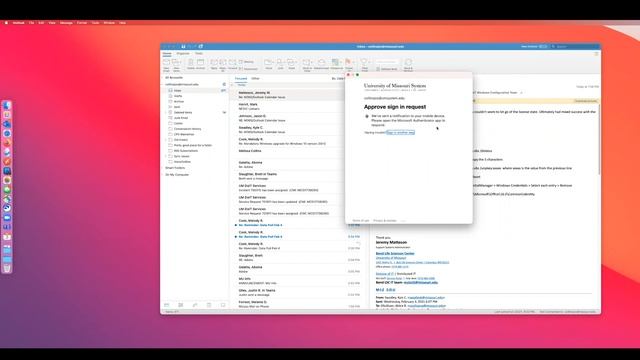Expand the On My Computer section

click(x=162, y=175)
